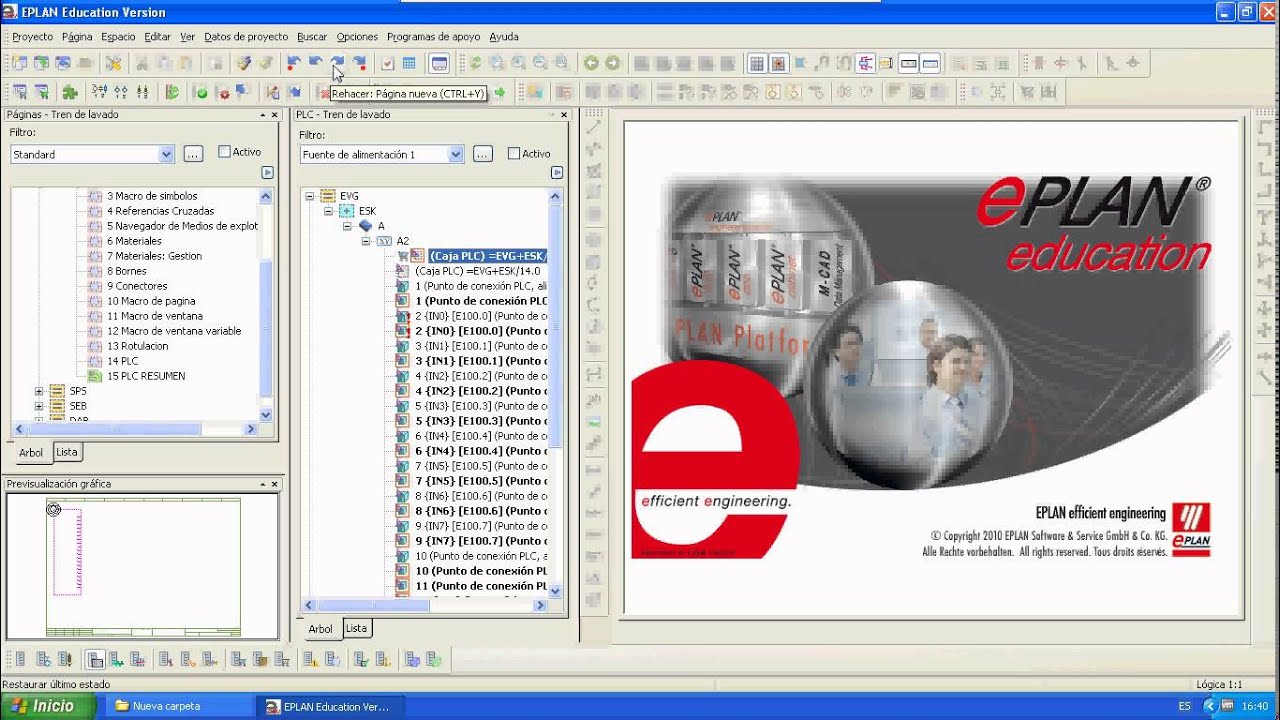The height and width of the screenshot is (720, 1280).
Task: Open the Inicio start button
Action: [48, 706]
